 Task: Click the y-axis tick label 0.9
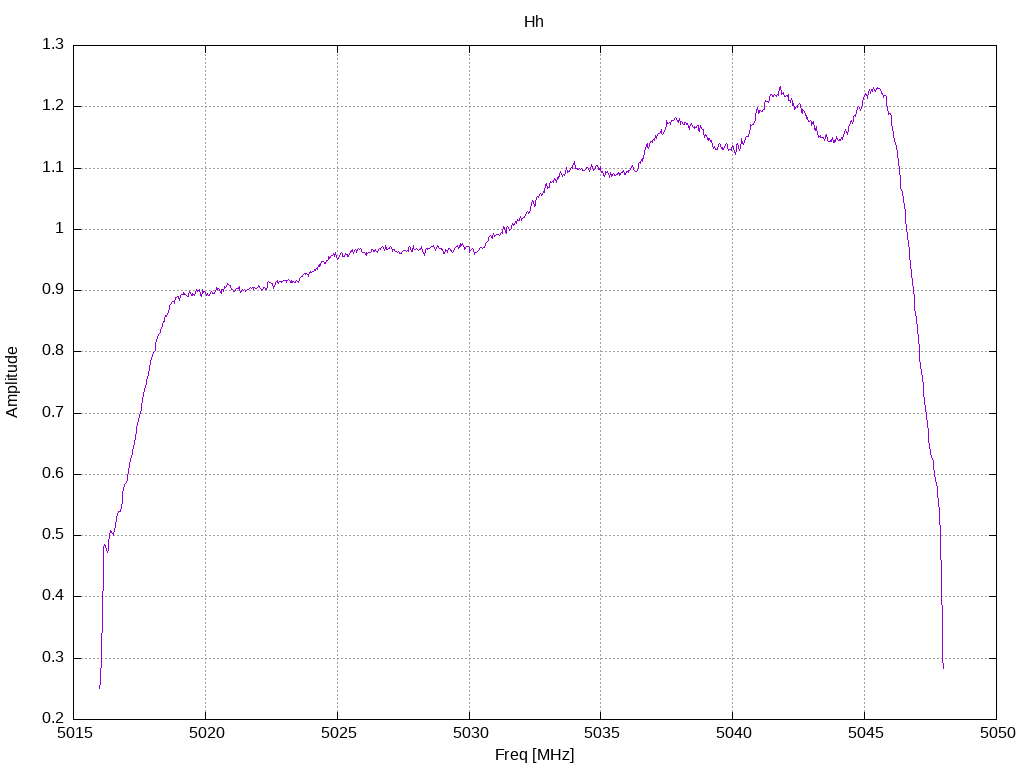pyautogui.click(x=53, y=290)
